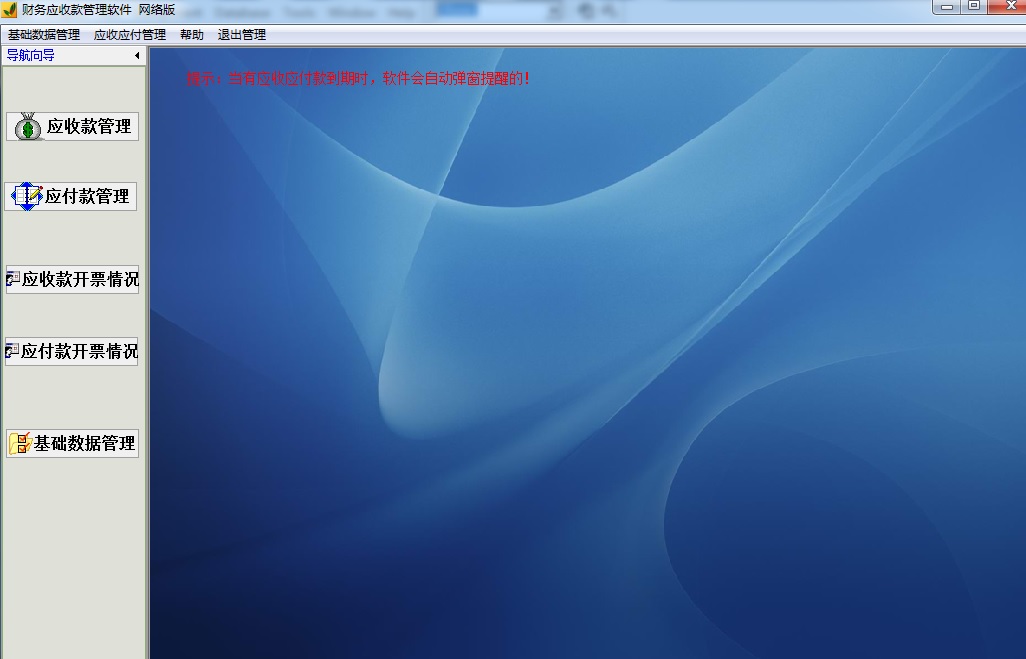Click the notepad pencil icon for 应付款管理
Viewport: 1026px width, 659px height.
(x=27, y=196)
